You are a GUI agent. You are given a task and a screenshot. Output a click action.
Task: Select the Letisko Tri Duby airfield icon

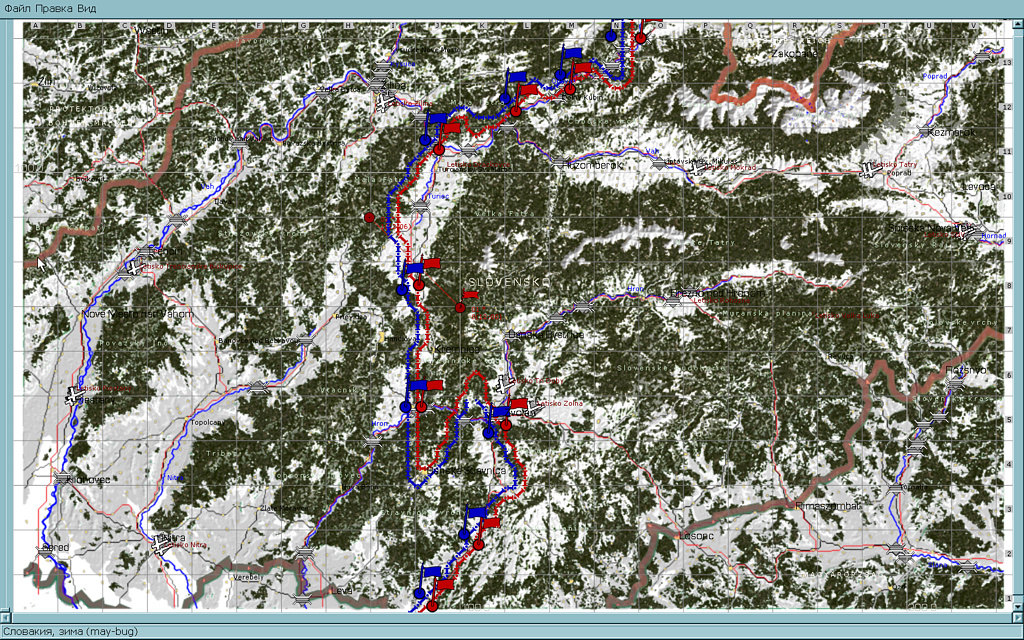tap(505, 384)
